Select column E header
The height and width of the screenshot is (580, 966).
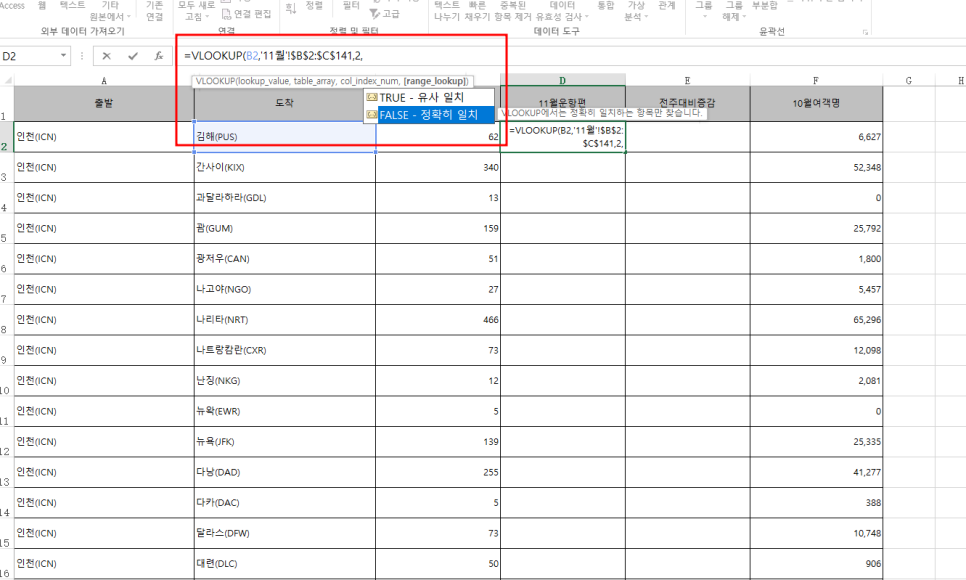[x=688, y=80]
